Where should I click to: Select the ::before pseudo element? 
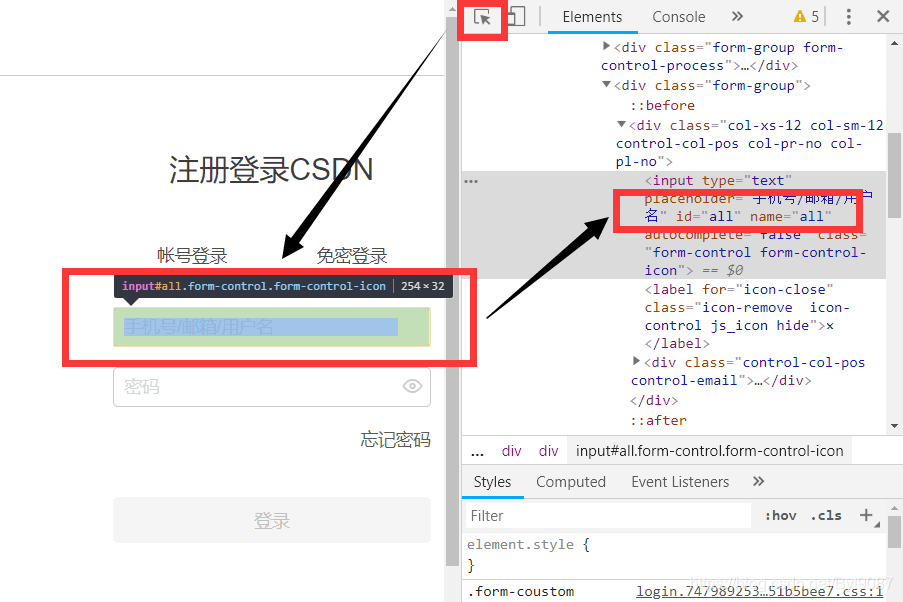(x=662, y=105)
